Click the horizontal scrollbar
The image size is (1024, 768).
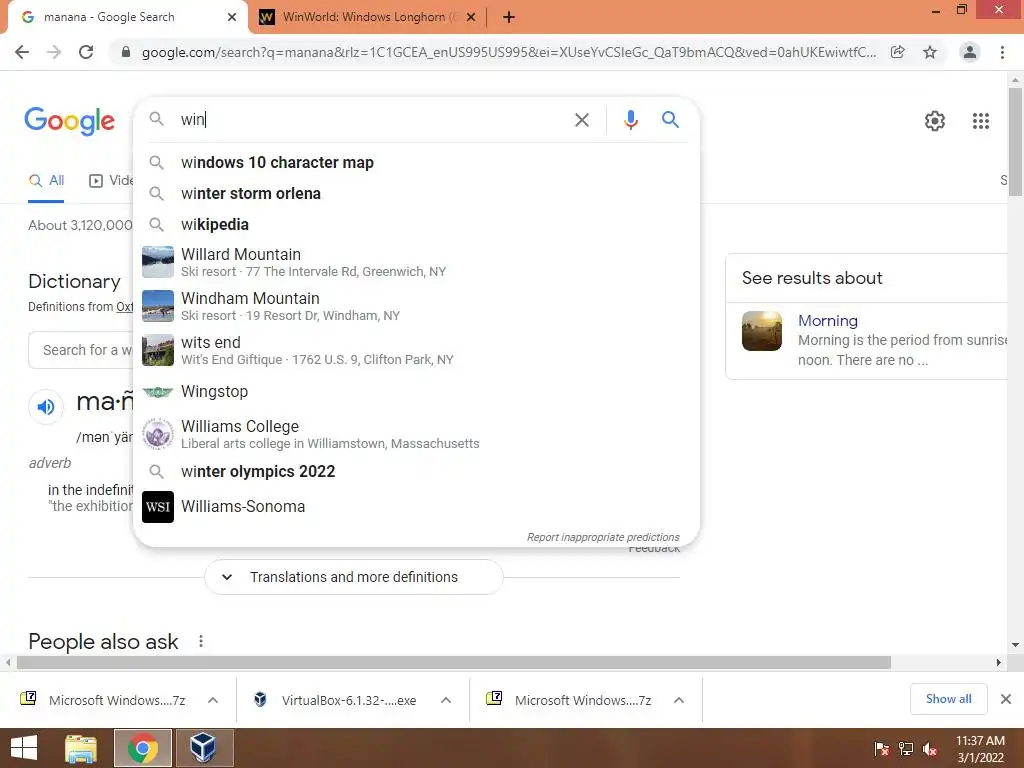[x=453, y=663]
